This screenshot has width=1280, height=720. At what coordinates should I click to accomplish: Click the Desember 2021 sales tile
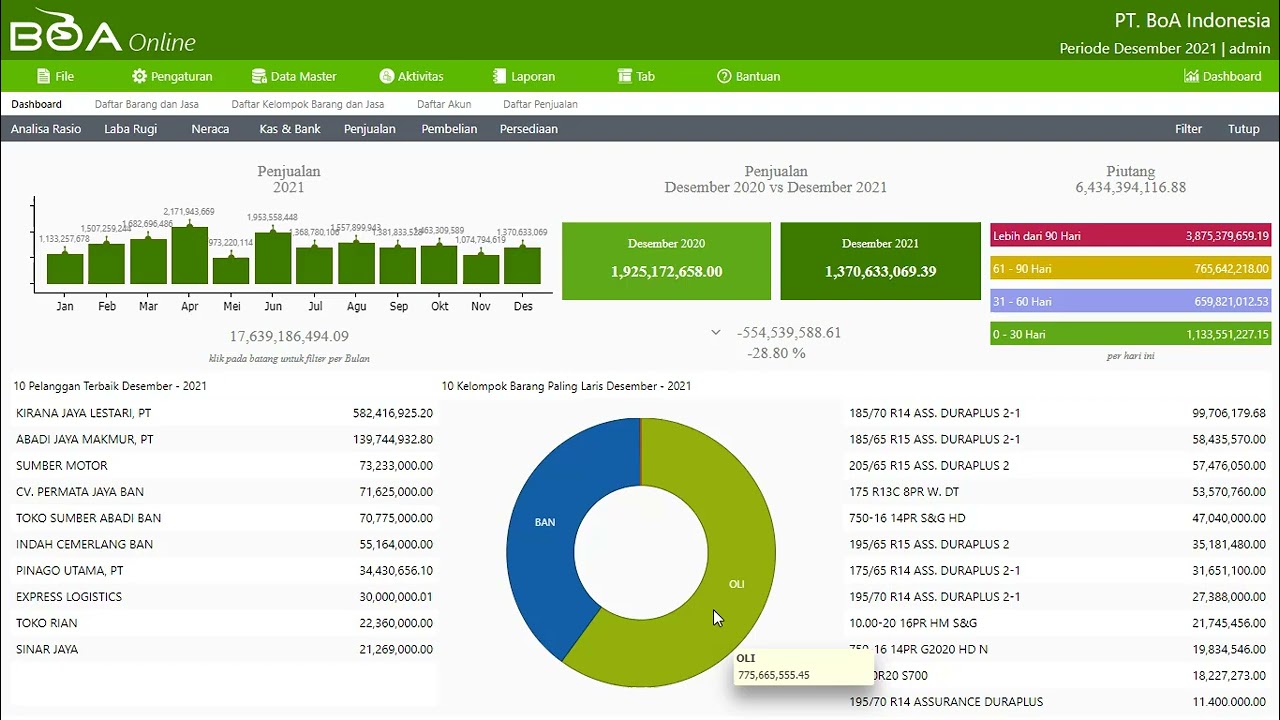pos(880,261)
